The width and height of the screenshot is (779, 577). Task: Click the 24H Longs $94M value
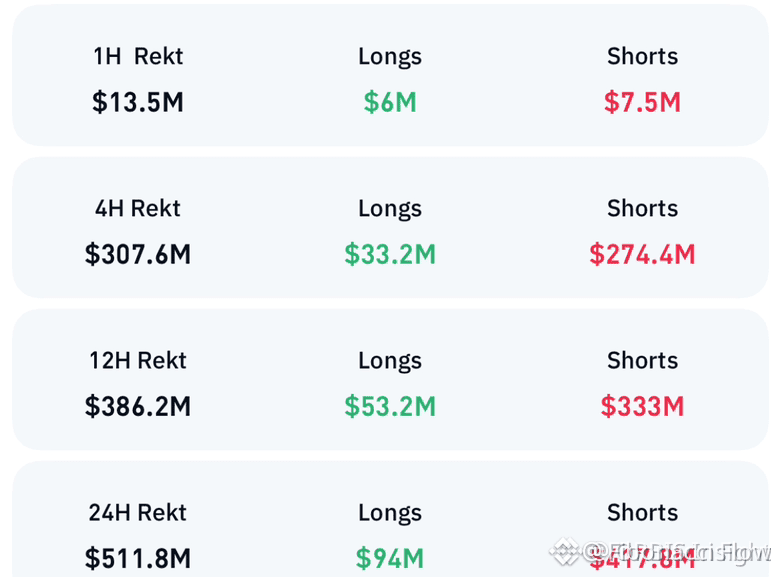390,559
